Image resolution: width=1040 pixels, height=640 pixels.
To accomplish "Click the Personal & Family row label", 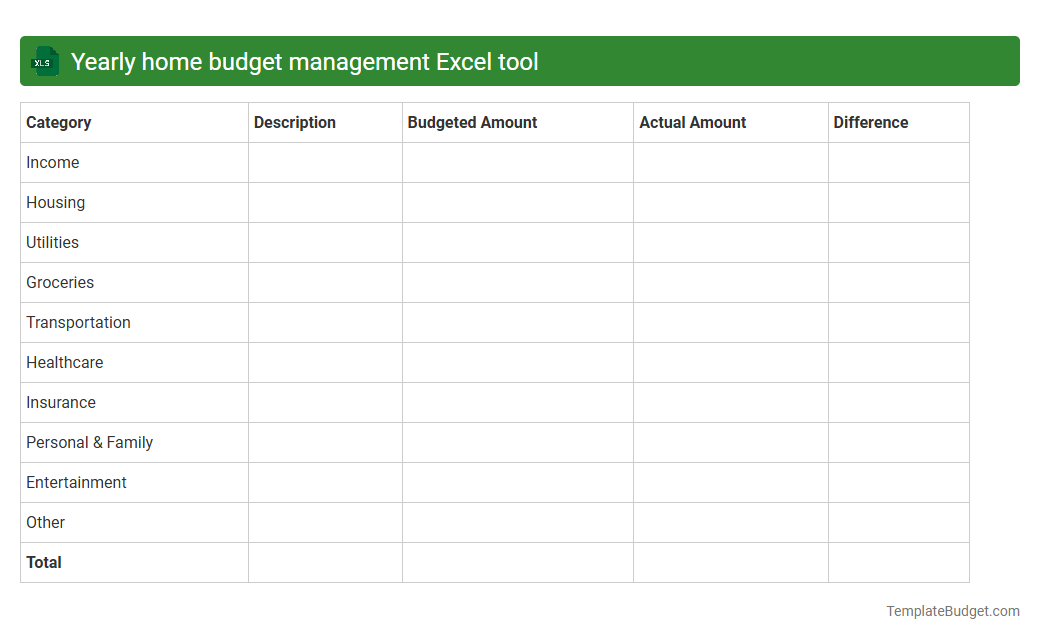I will click(x=89, y=442).
